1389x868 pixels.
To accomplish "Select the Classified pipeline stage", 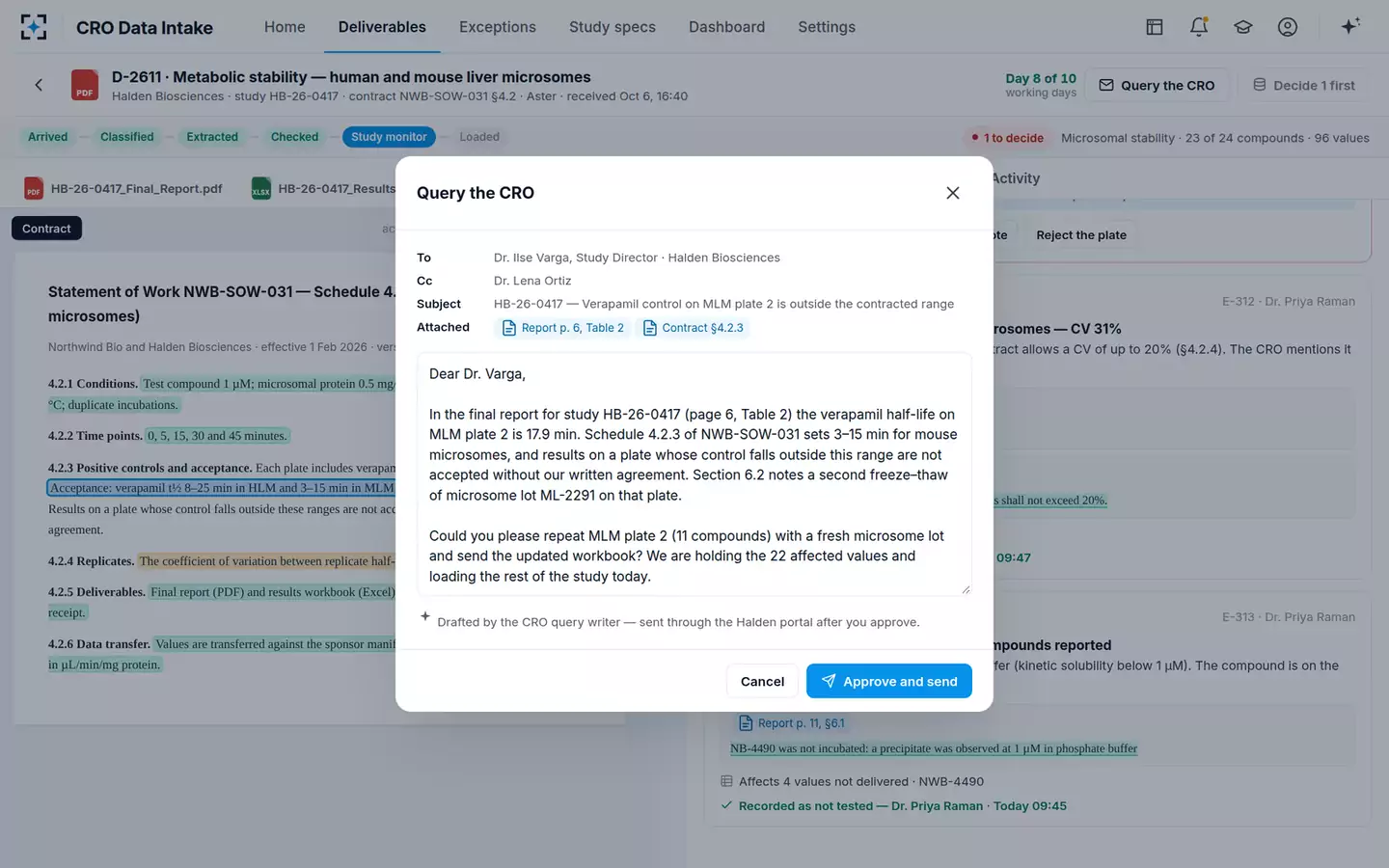I will 127,137.
